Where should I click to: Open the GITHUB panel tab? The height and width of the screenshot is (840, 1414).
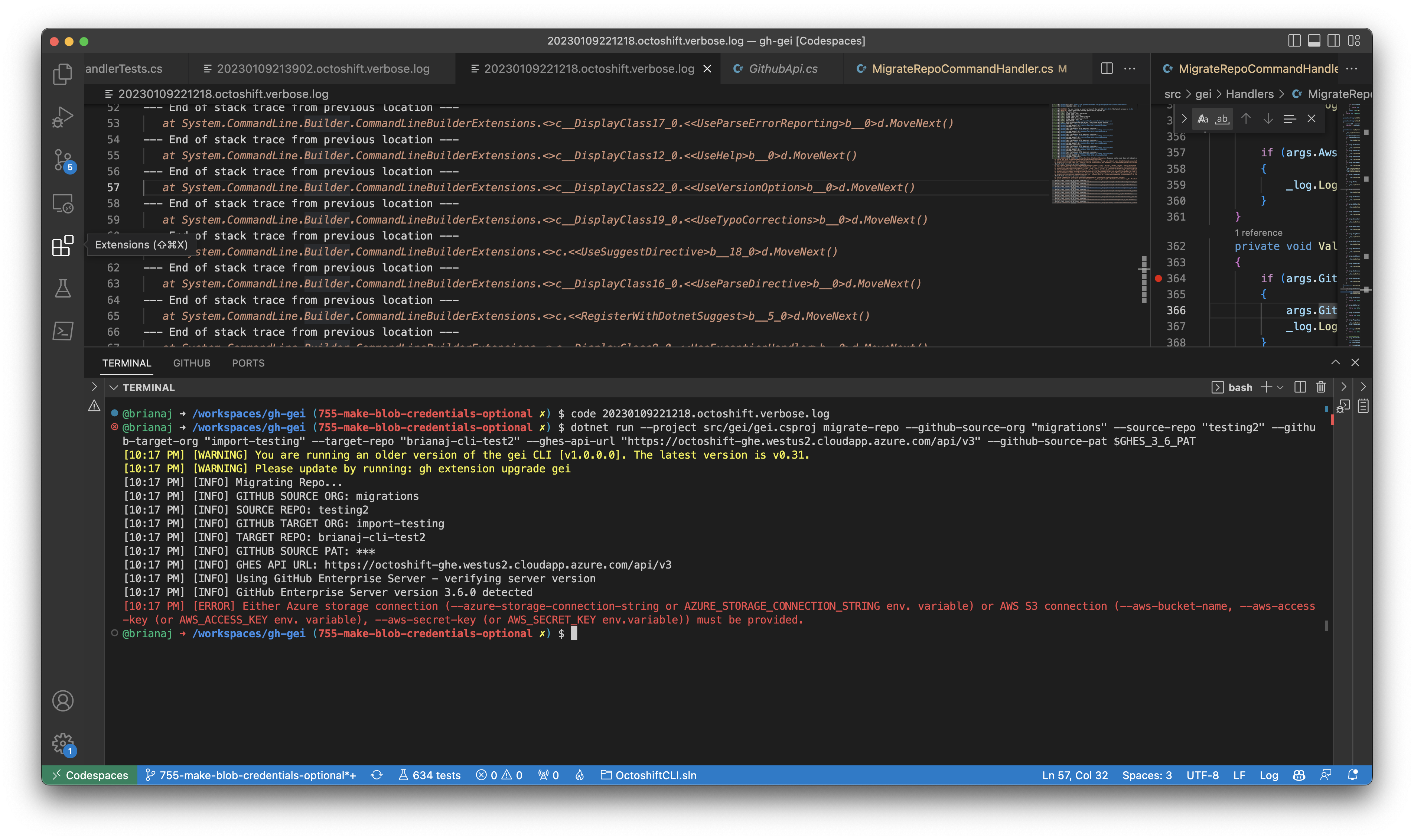[191, 363]
